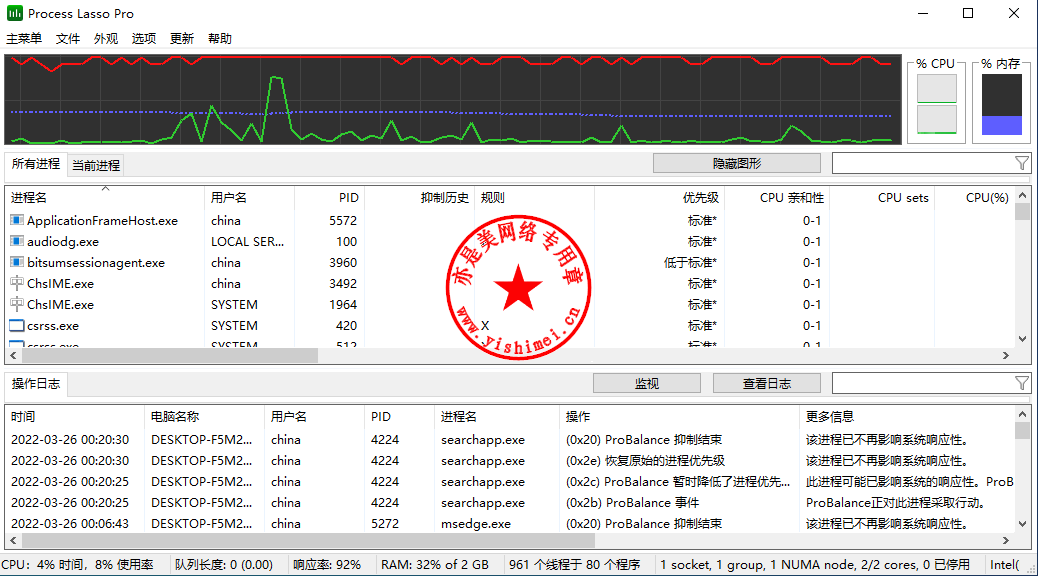Click the % CPU usage meter
Viewport: 1038px width, 576px height.
[x=937, y=104]
